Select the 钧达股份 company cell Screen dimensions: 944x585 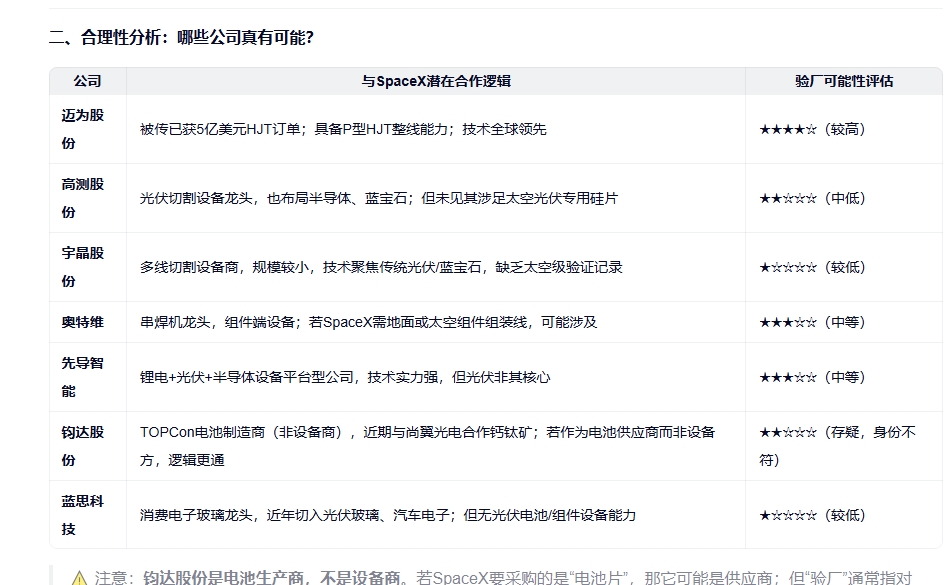tap(88, 446)
